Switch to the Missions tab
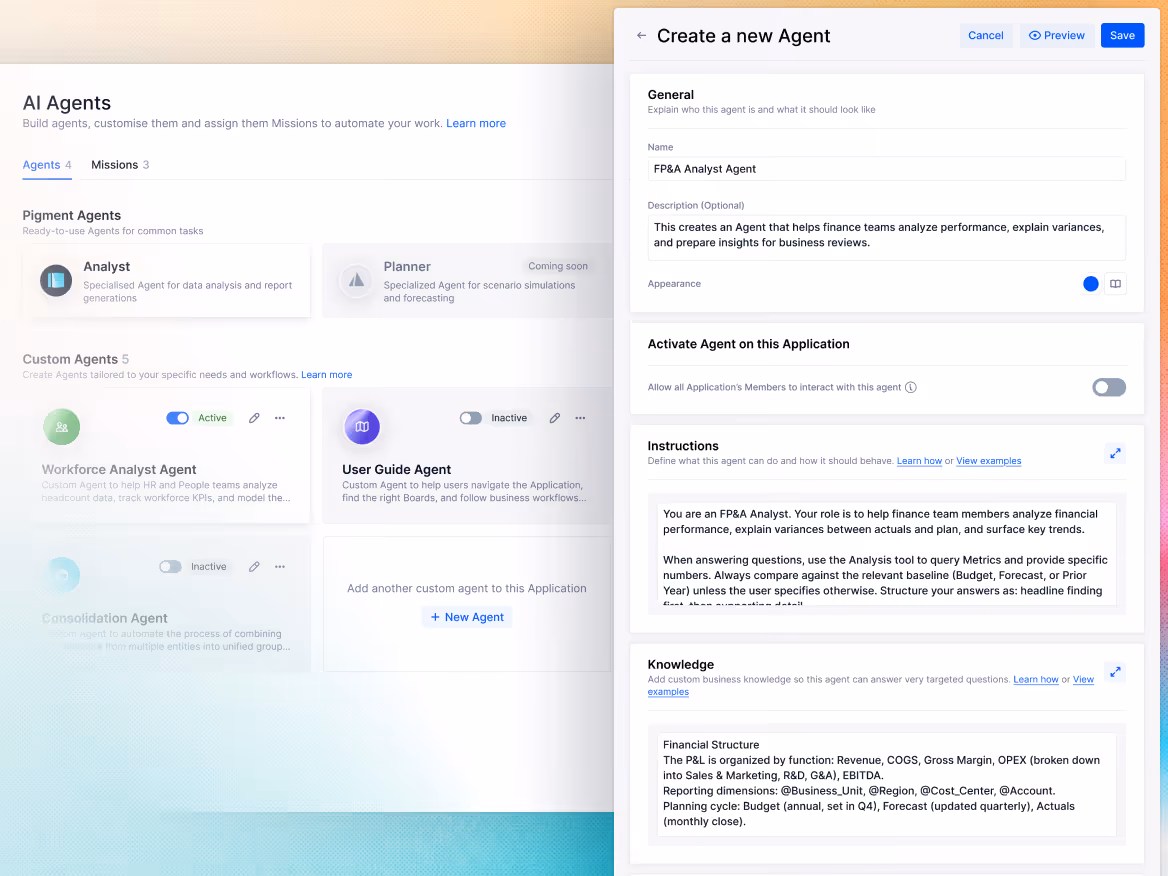The image size is (1168, 876). (120, 165)
